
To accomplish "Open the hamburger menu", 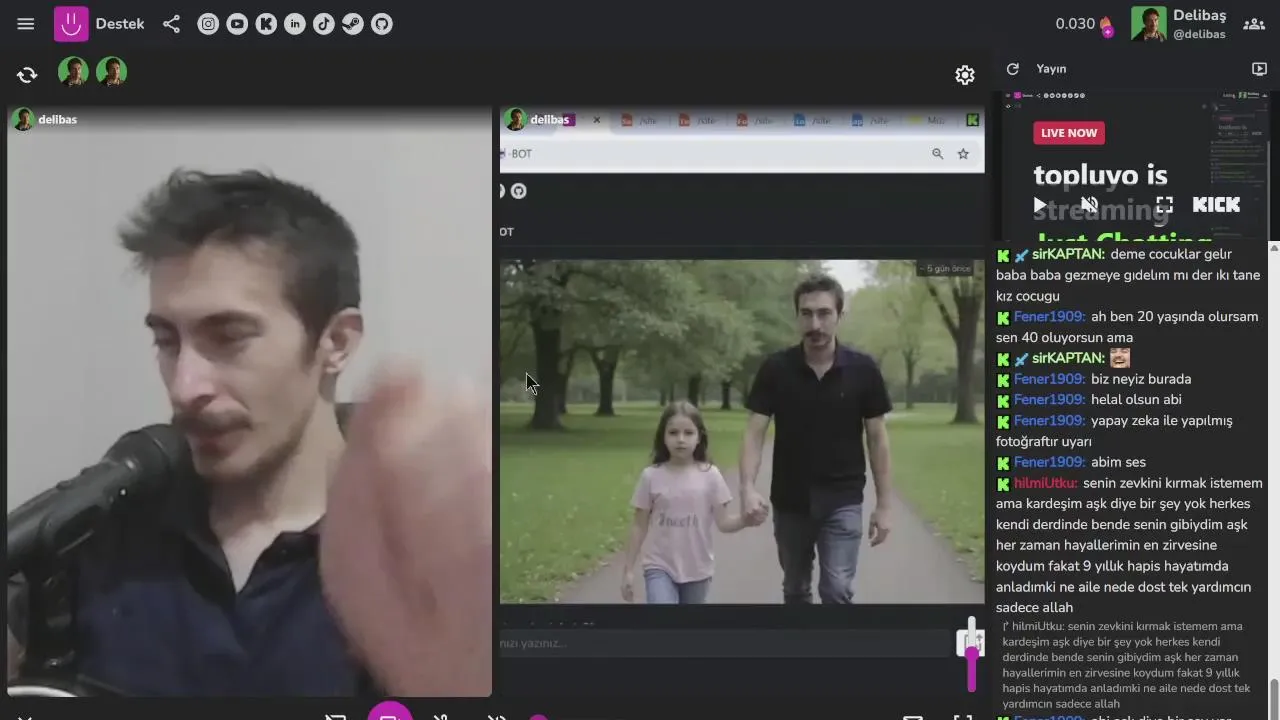I will pyautogui.click(x=26, y=24).
